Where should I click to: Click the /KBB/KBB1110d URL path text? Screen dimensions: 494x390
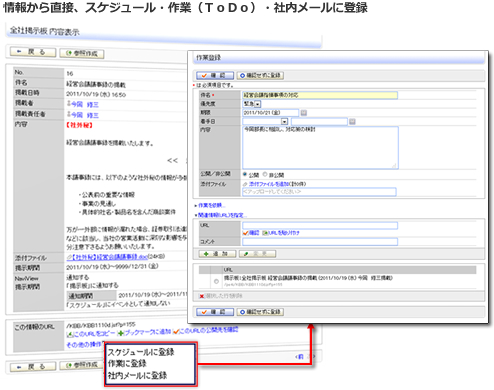[101, 325]
